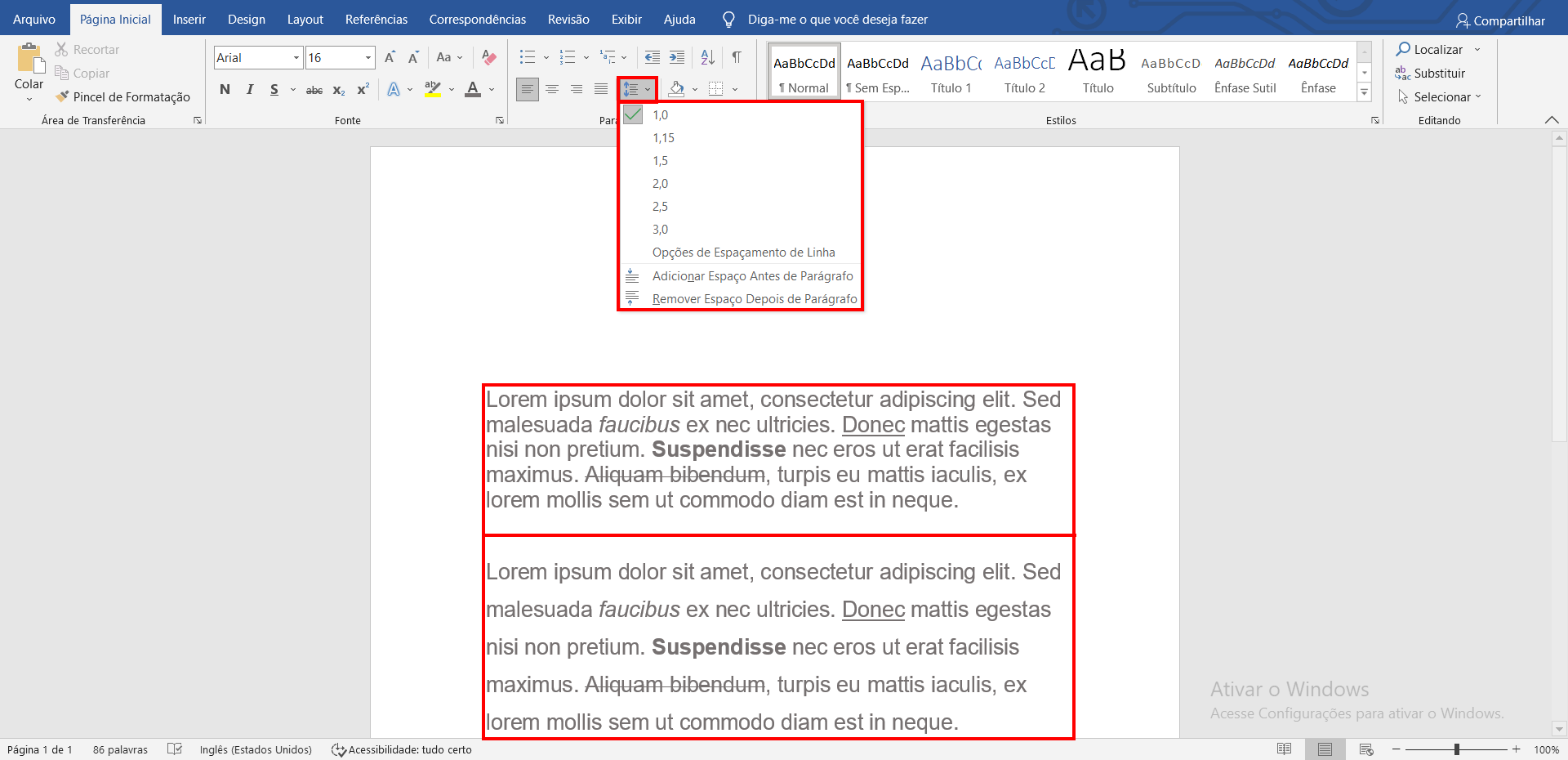This screenshot has width=1568, height=760.
Task: Show paragraph marks with the ¶ icon
Action: point(736,57)
